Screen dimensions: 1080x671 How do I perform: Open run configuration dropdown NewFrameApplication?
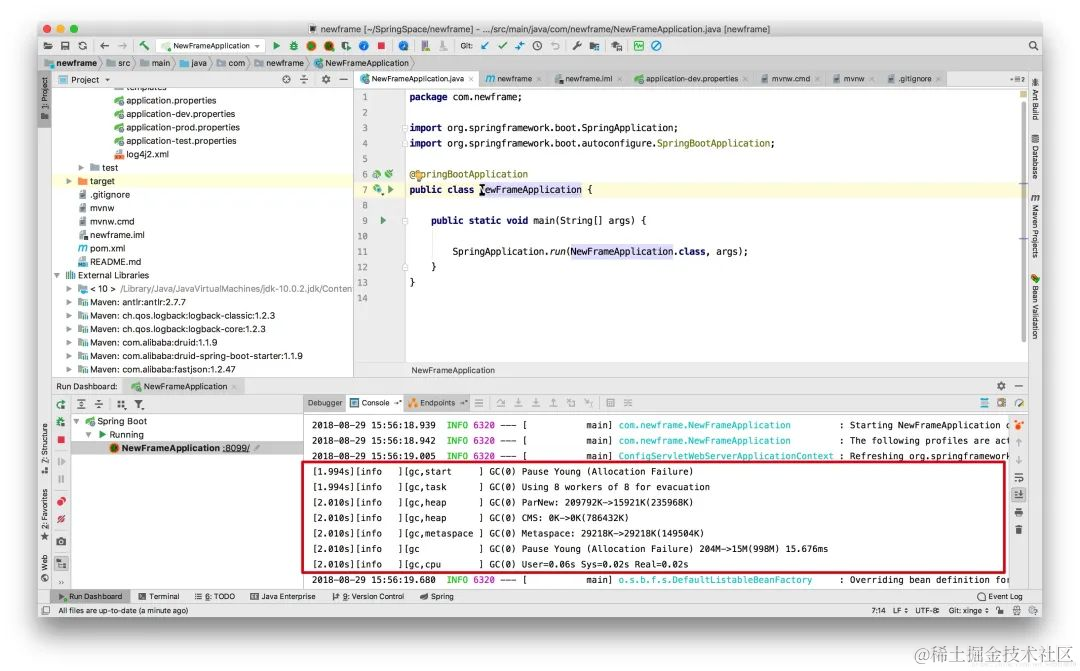click(x=211, y=45)
